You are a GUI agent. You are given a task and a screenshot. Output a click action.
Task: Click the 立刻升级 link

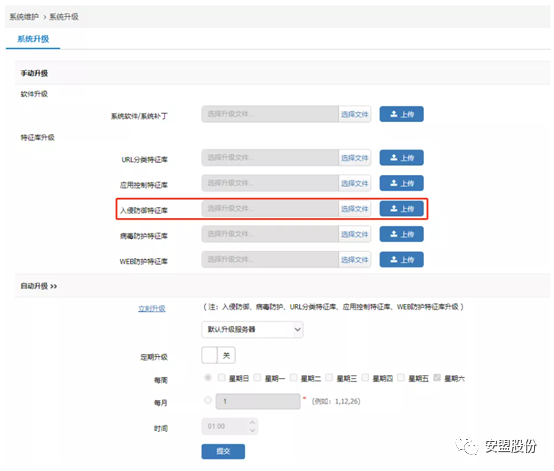pyautogui.click(x=152, y=308)
